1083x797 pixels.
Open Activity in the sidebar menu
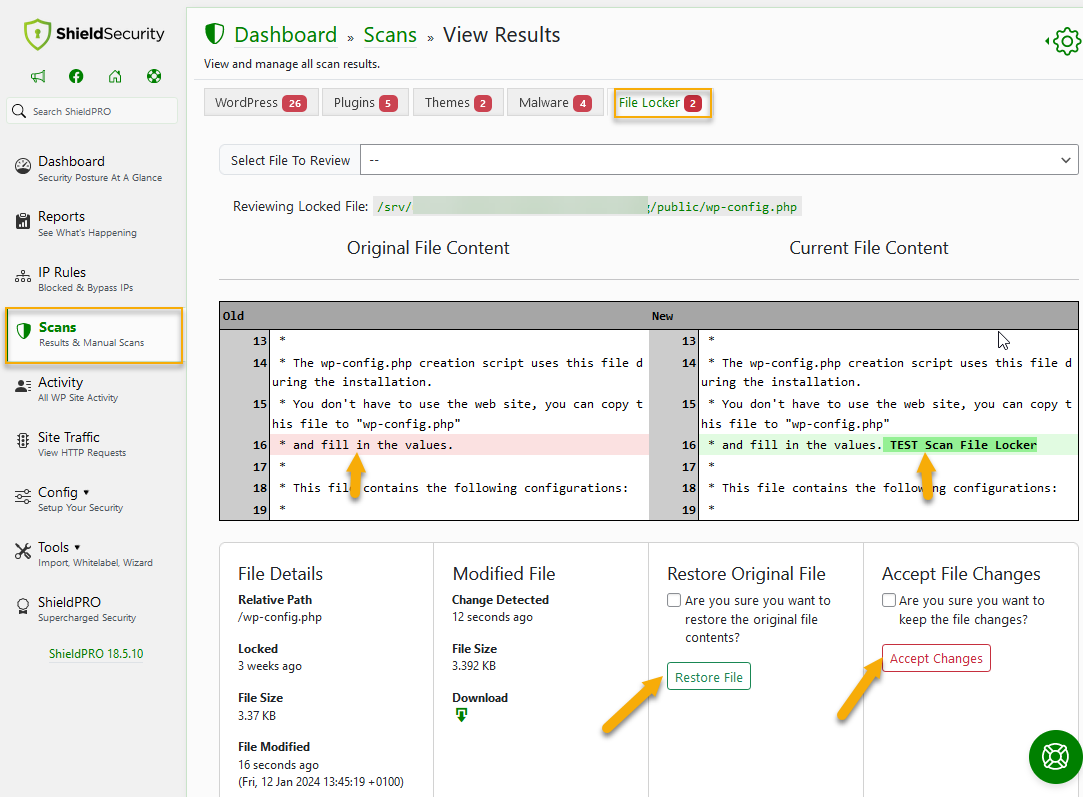click(94, 388)
